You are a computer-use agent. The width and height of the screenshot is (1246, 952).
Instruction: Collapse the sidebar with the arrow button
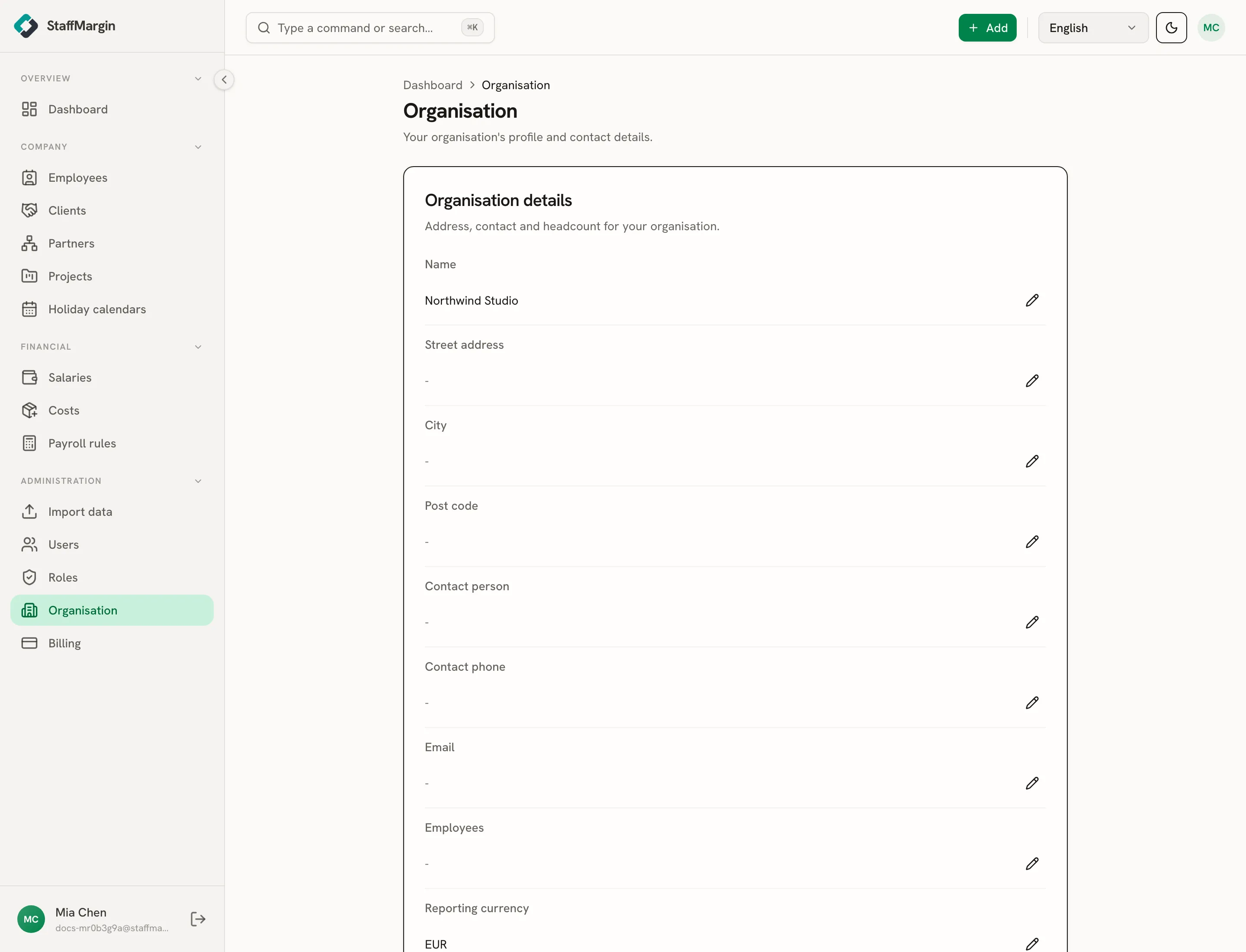pos(224,79)
